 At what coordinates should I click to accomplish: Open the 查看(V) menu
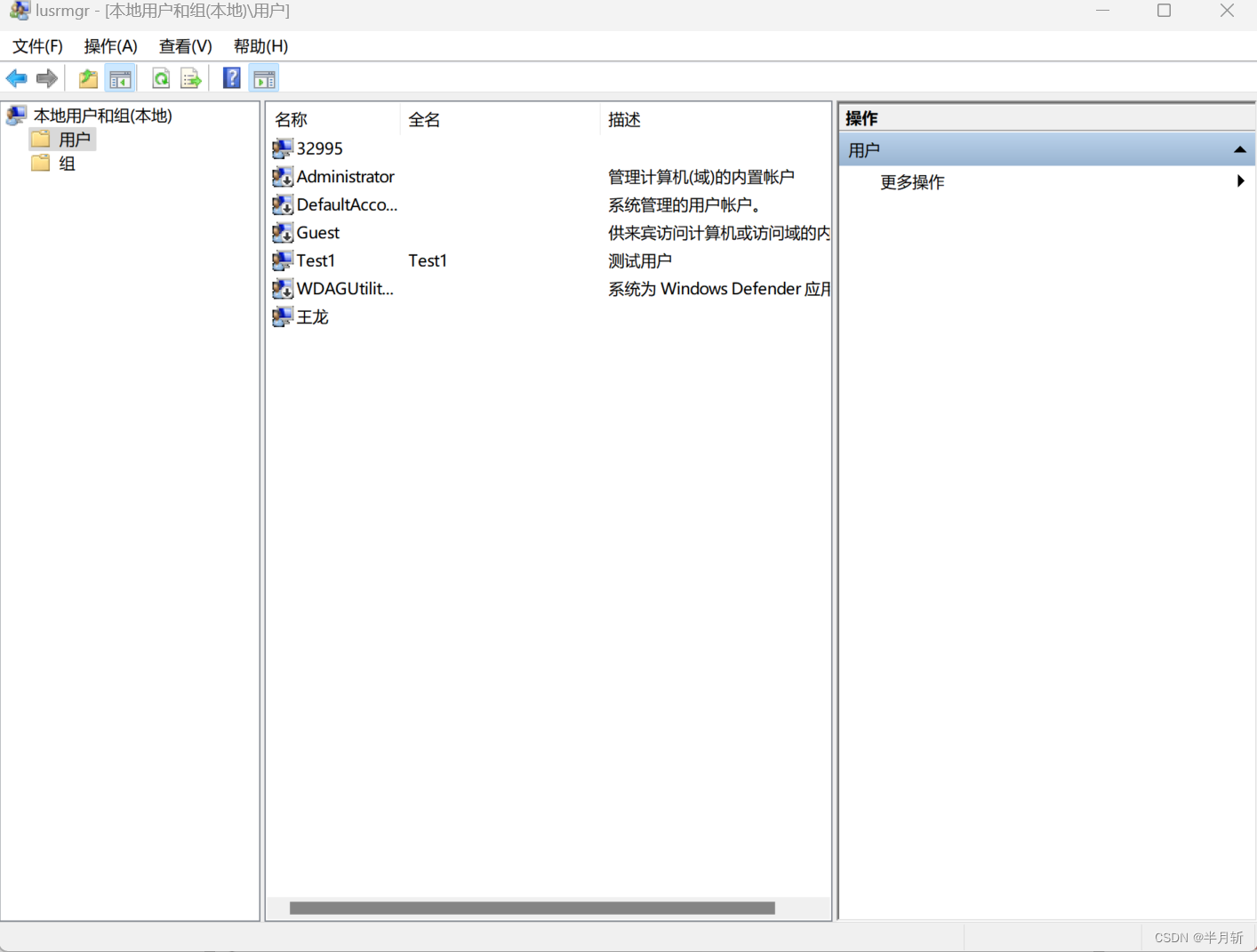pos(185,46)
